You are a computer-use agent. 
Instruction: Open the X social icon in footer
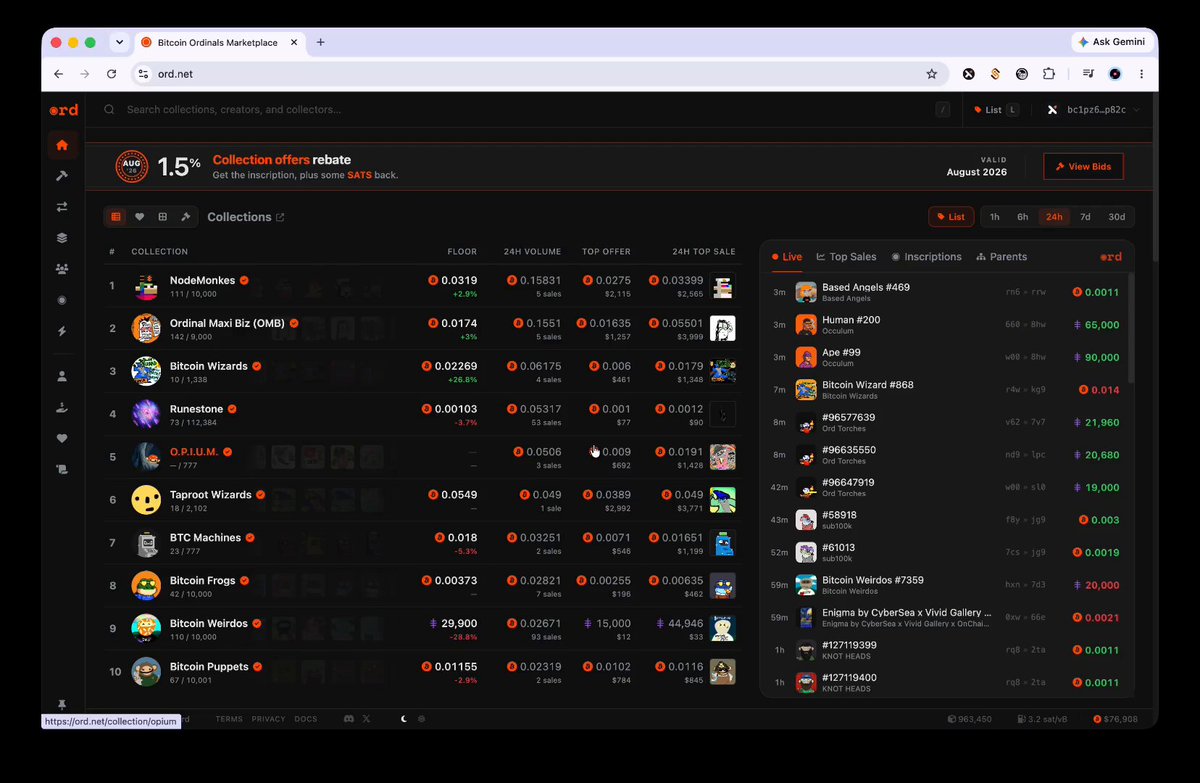pyautogui.click(x=366, y=719)
